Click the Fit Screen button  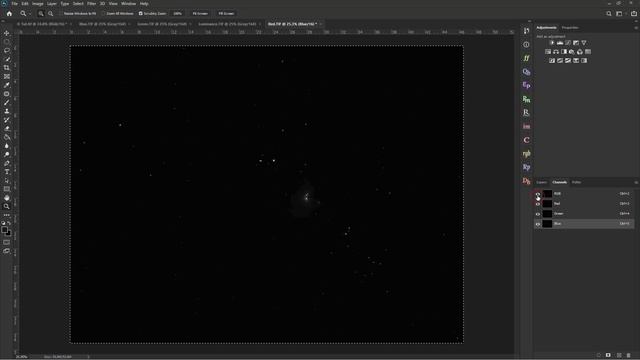200,13
